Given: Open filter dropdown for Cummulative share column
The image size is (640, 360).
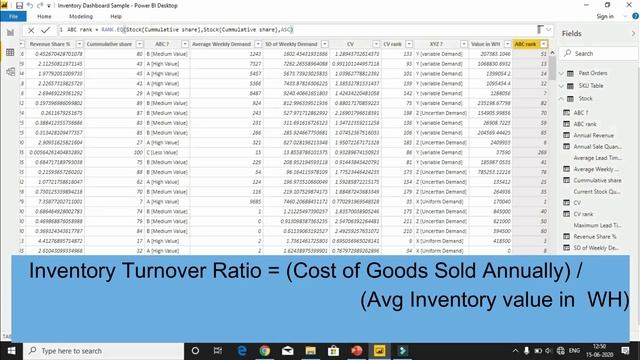Looking at the screenshot, I should [x=140, y=44].
